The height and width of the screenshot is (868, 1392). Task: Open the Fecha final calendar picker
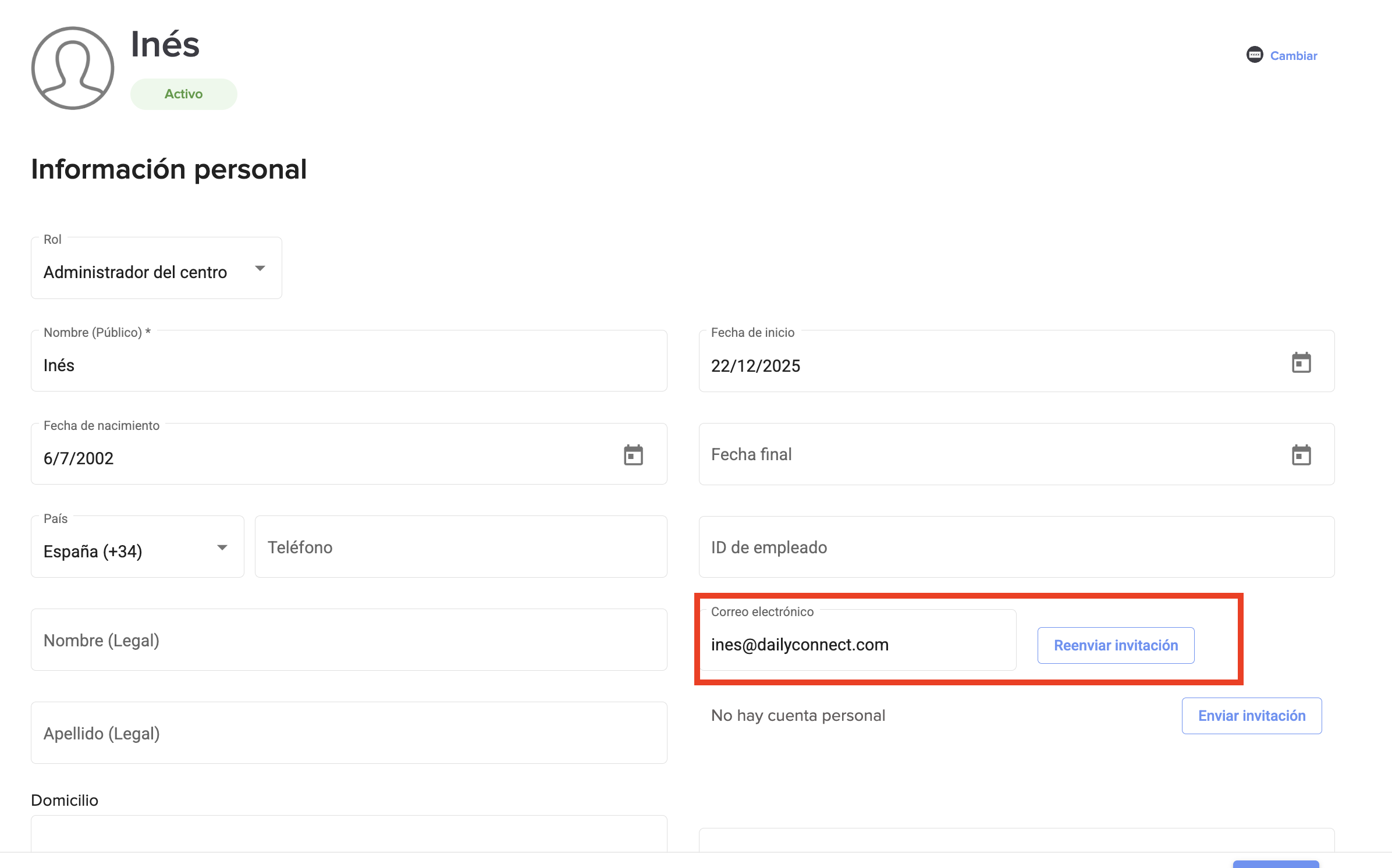pos(1301,455)
